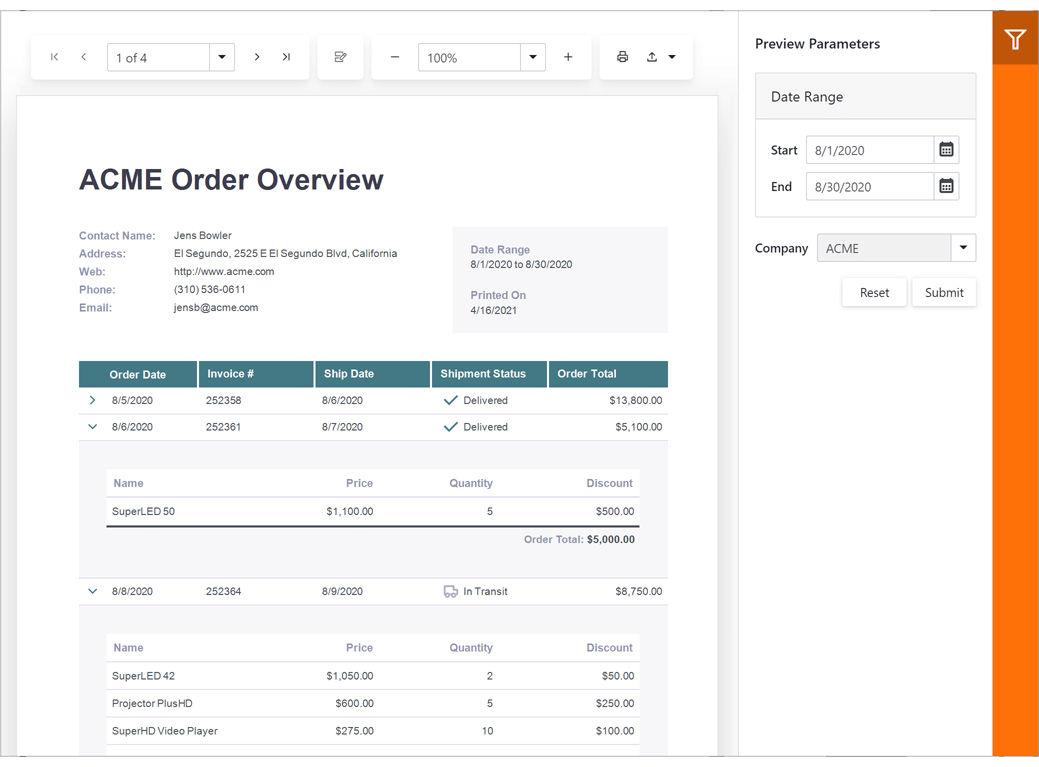The width and height of the screenshot is (1039, 767).
Task: Print the ACME Order Overview report
Action: click(x=622, y=57)
